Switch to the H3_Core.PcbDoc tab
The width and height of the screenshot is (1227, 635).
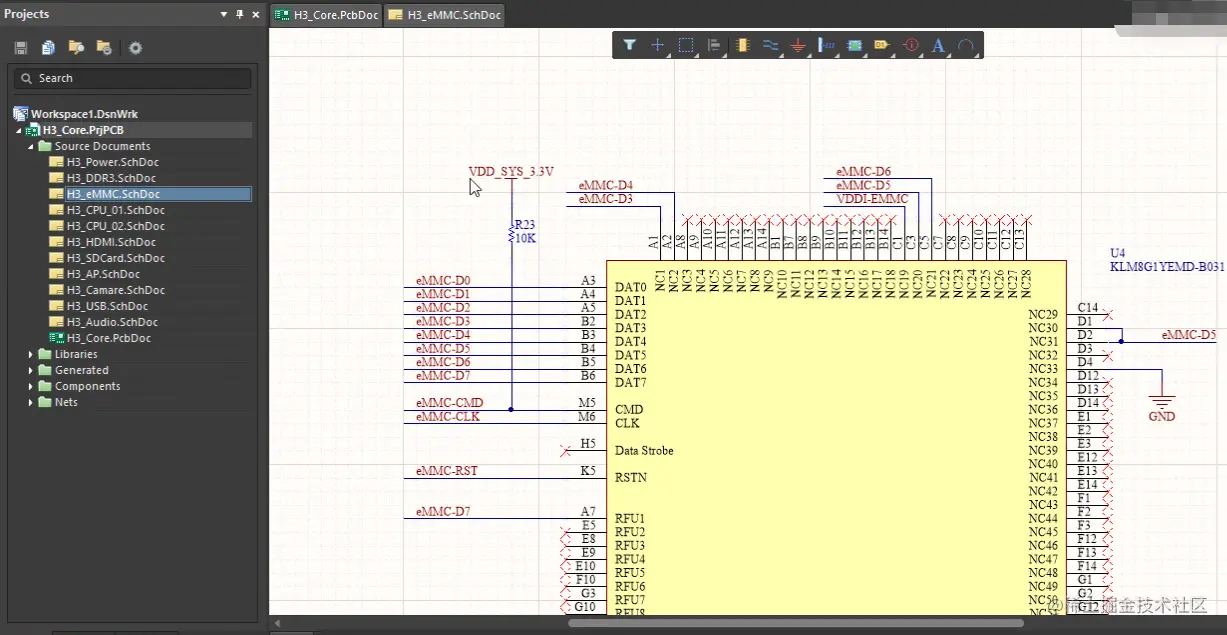(x=327, y=15)
